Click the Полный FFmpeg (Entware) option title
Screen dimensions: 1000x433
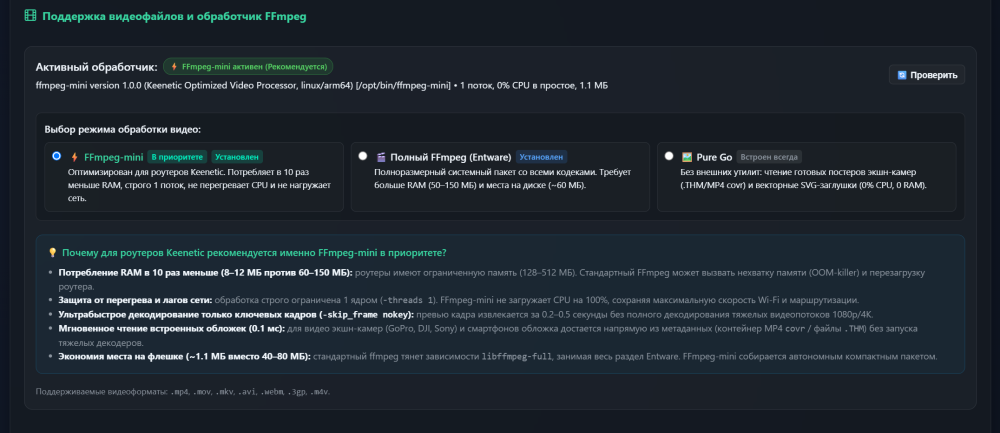451,157
